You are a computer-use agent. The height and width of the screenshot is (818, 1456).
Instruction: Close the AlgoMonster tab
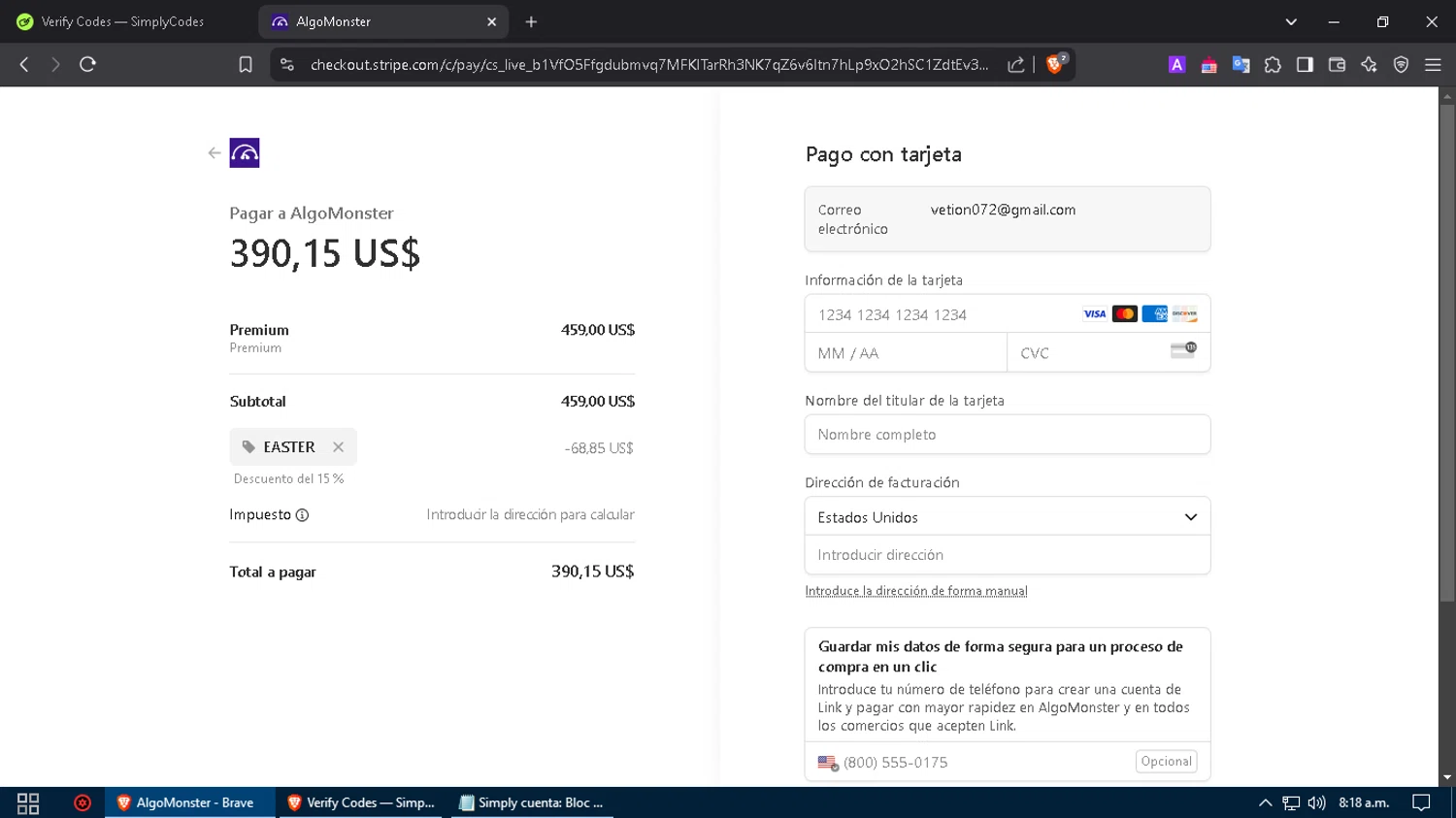point(491,21)
